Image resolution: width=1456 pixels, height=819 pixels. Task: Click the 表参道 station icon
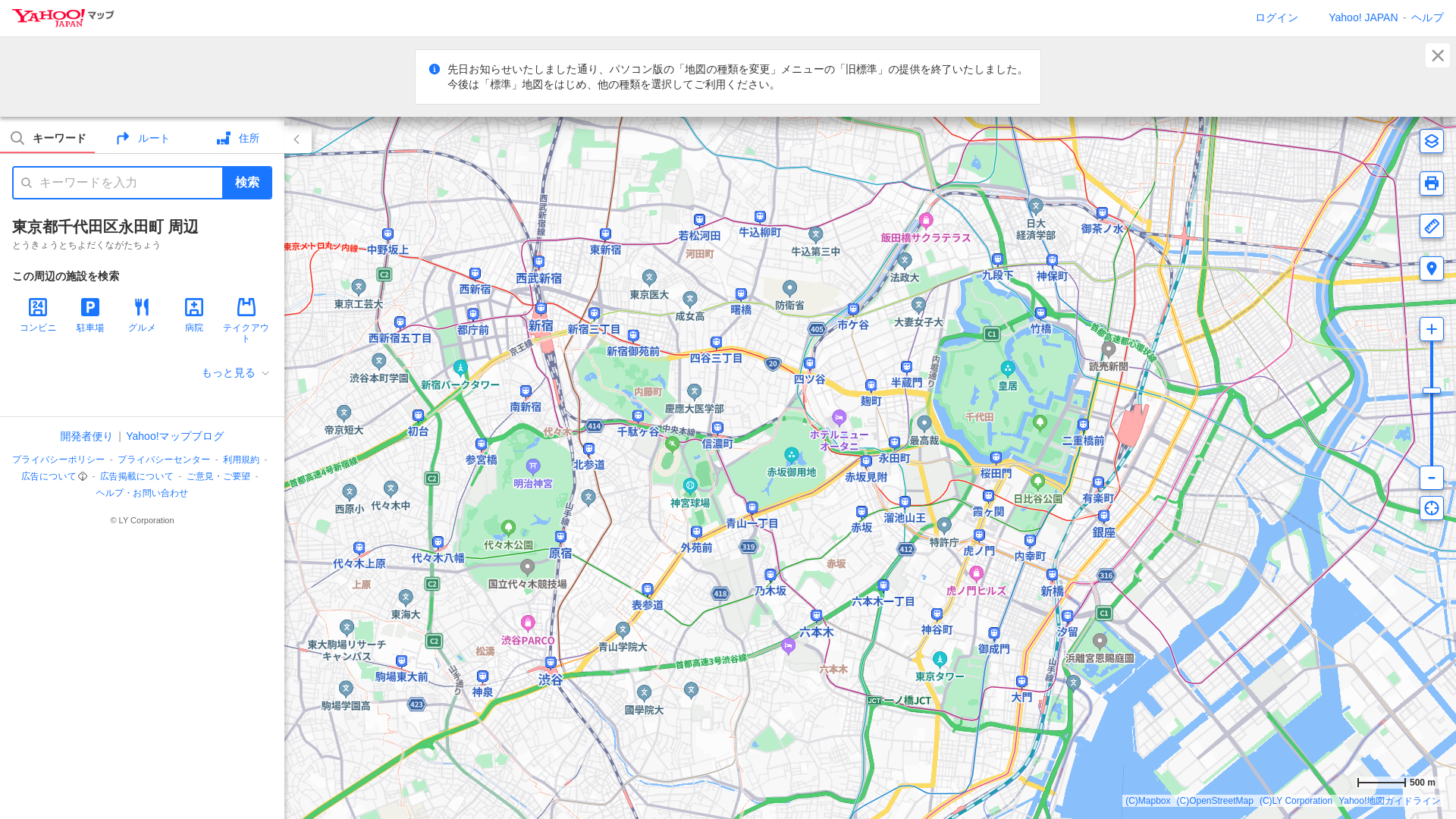coord(647,590)
